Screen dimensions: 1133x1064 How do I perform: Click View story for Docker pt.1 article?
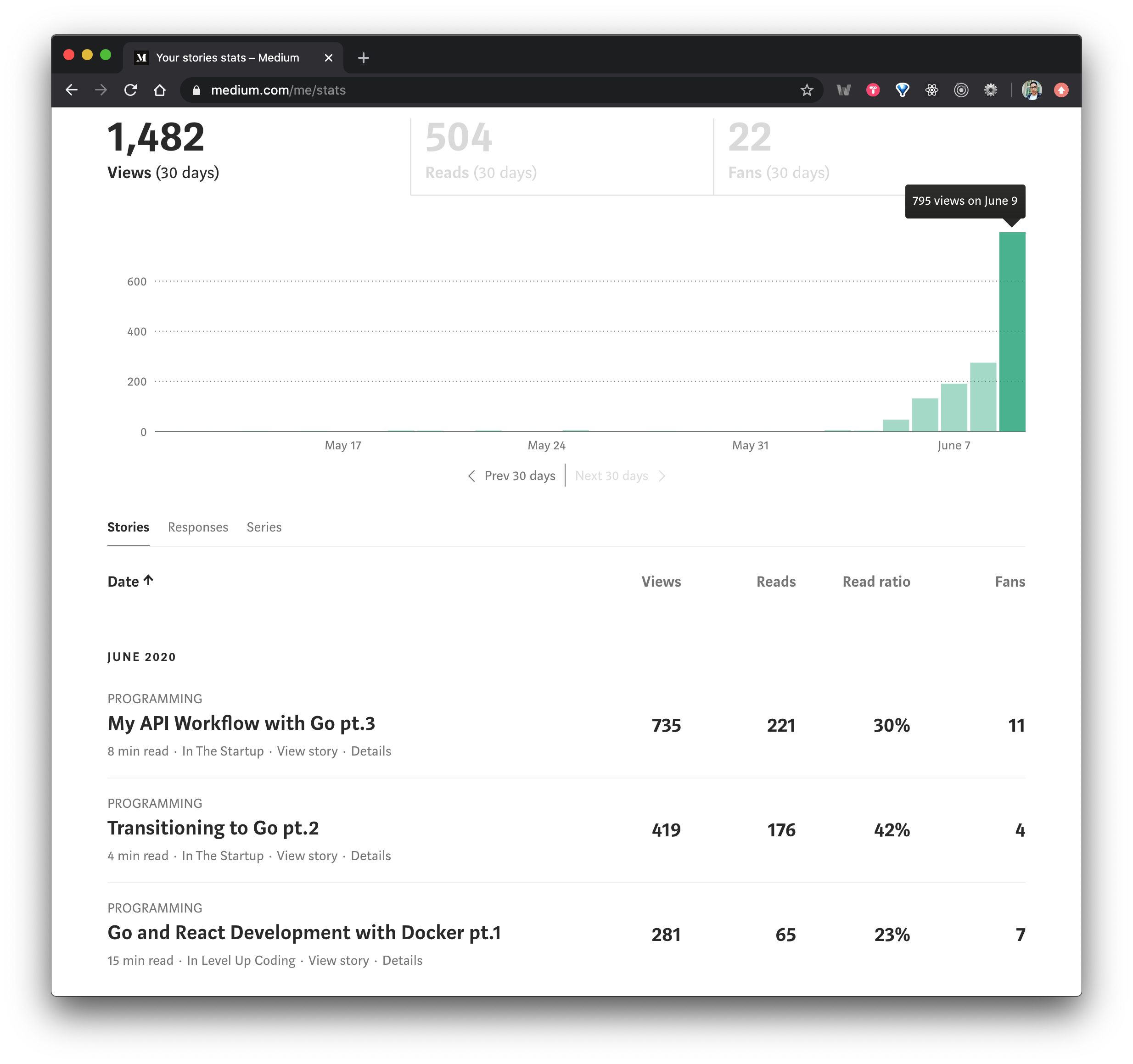coord(338,961)
